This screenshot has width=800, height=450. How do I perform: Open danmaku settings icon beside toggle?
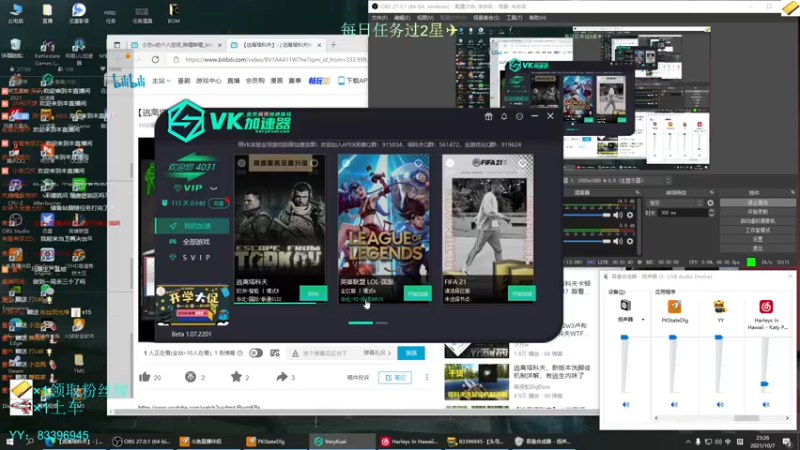click(275, 353)
